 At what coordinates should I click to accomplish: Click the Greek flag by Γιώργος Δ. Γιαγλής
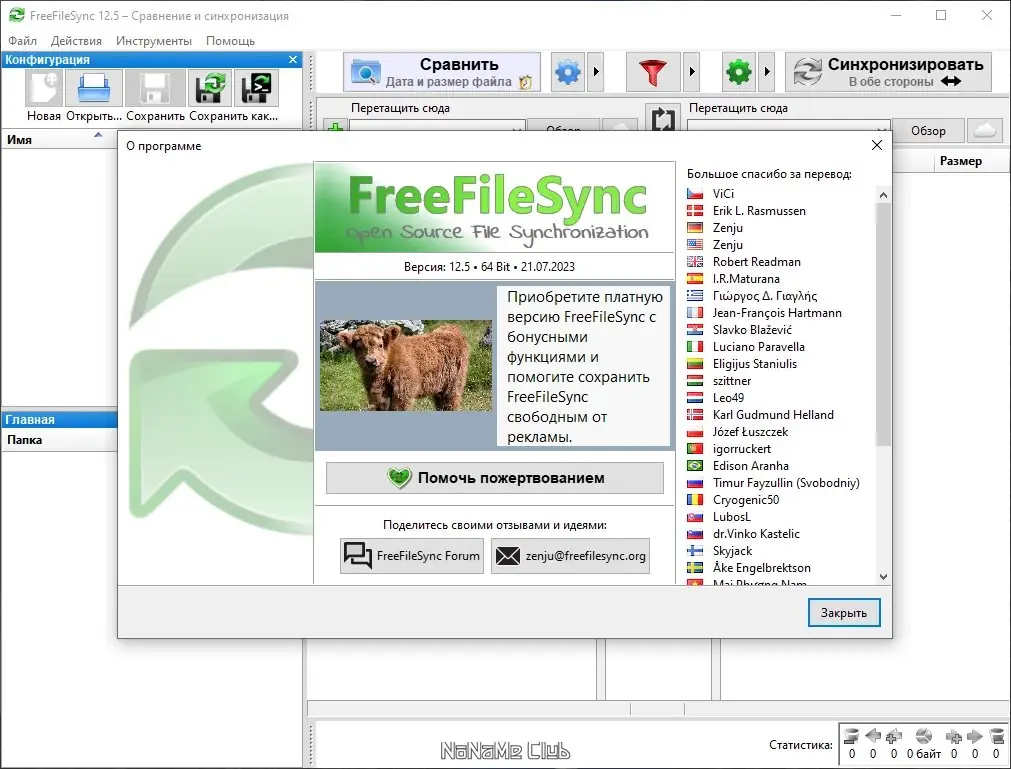(694, 296)
